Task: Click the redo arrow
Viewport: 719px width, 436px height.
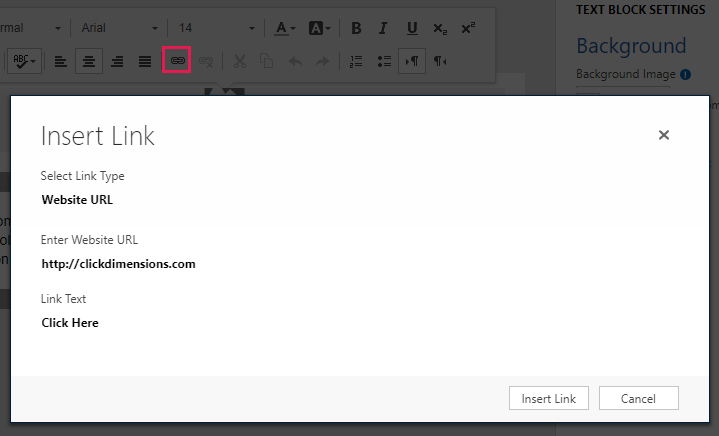Action: coord(323,61)
